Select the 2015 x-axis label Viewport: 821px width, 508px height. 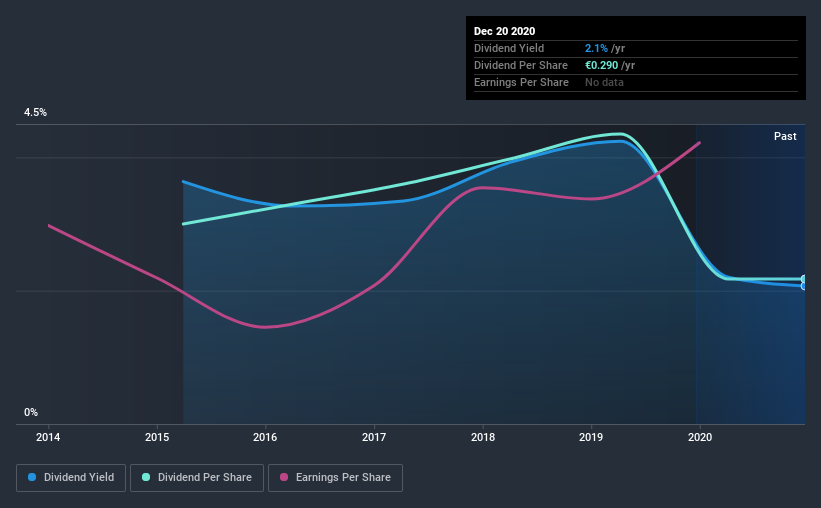point(157,437)
